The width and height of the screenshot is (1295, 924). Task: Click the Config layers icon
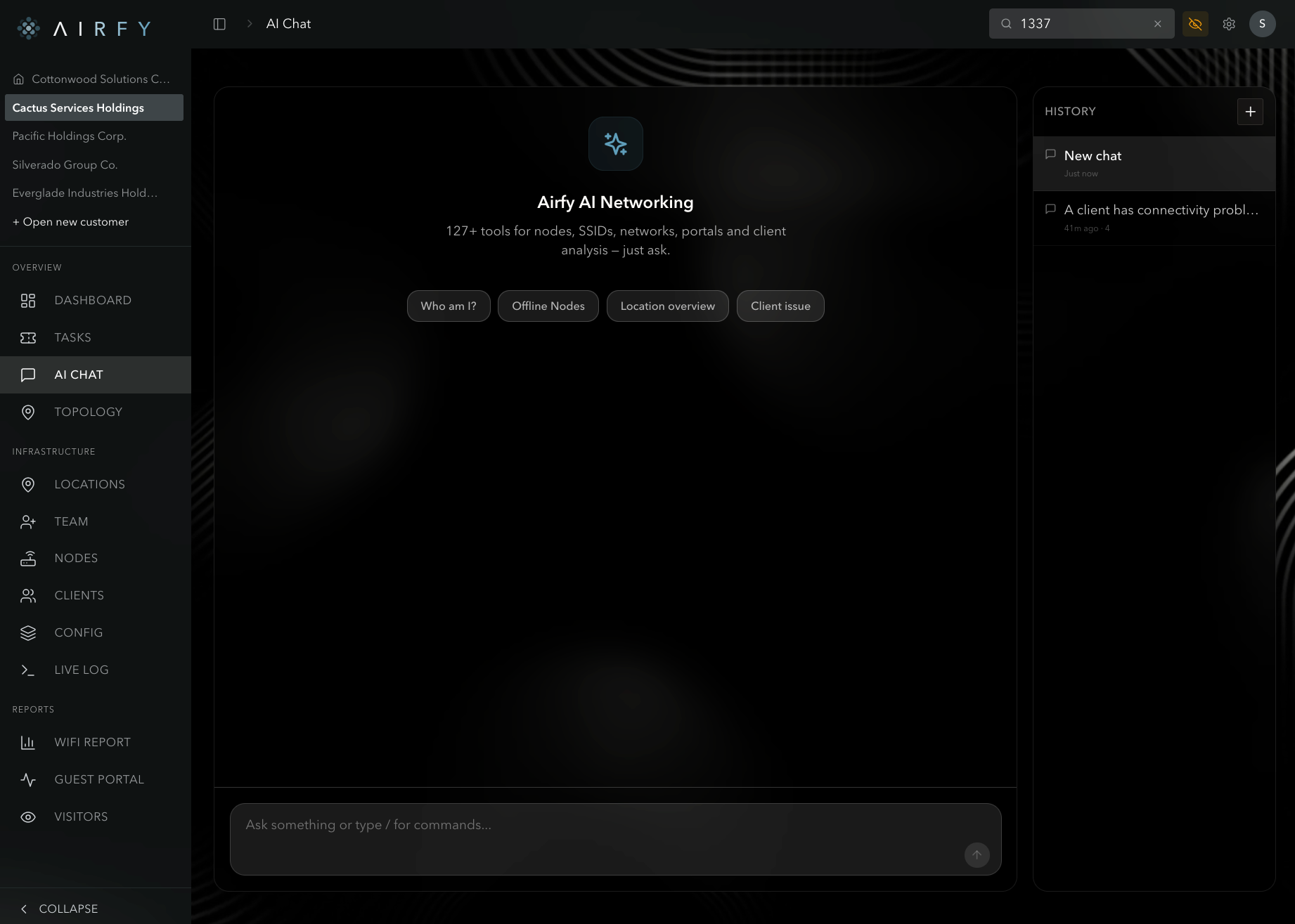pyautogui.click(x=28, y=633)
